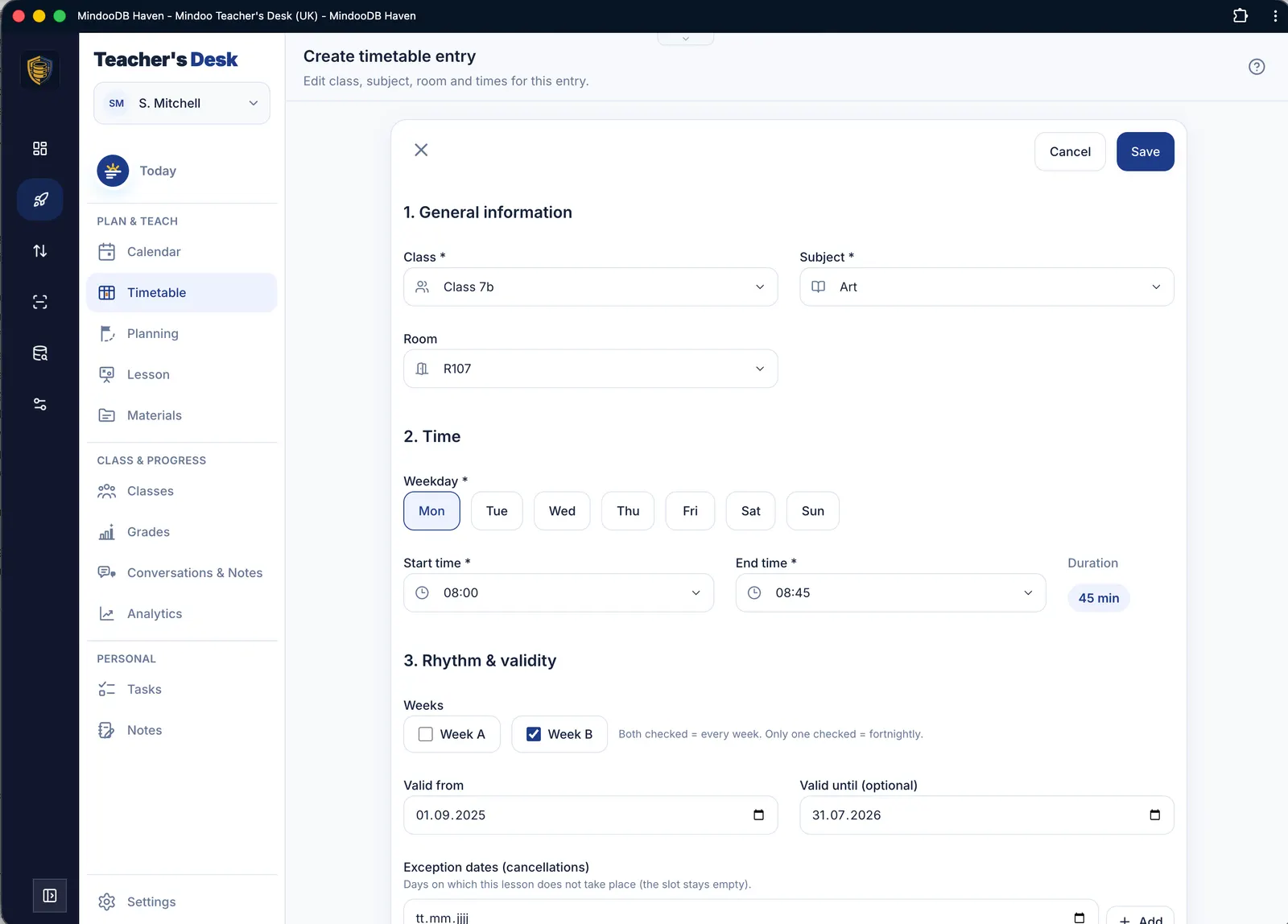The image size is (1288, 924).
Task: Collapse the sidebar with the panel toggle icon
Action: 50,896
